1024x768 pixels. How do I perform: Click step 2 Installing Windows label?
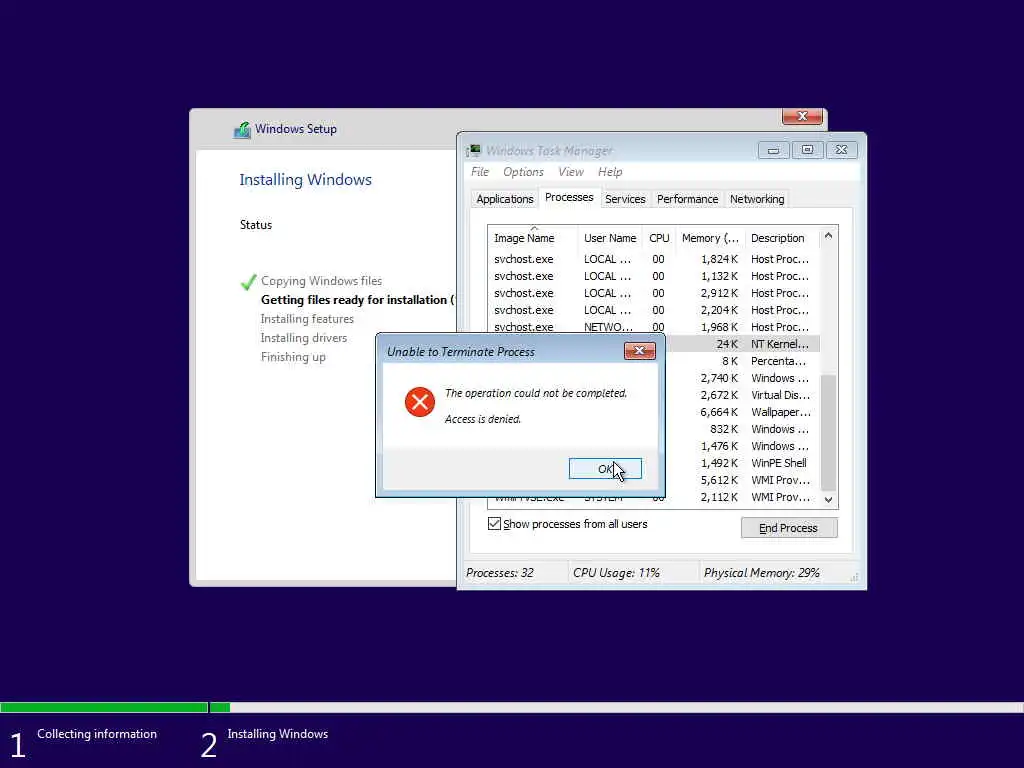(278, 734)
